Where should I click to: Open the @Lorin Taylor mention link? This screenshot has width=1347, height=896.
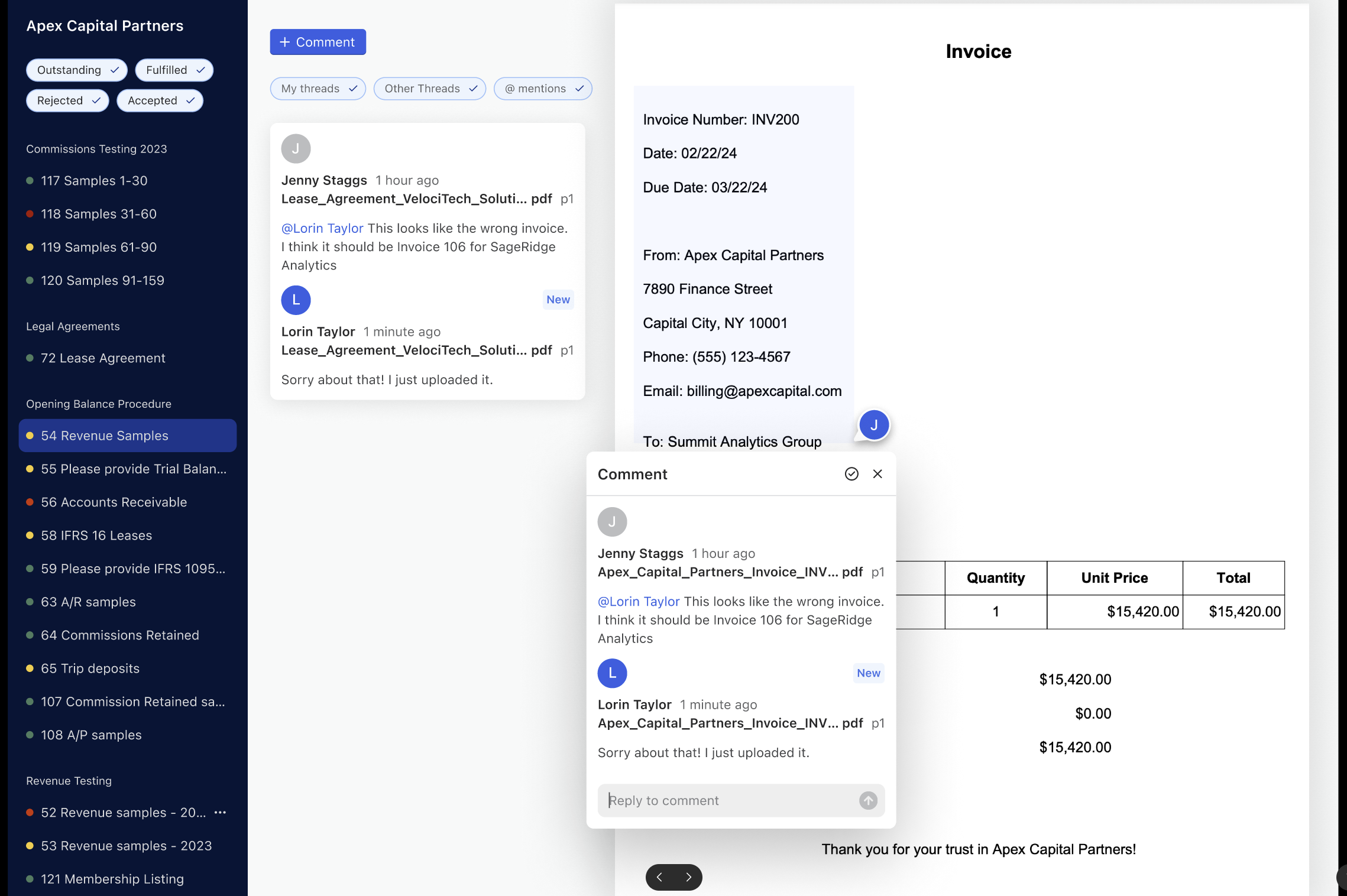pos(322,228)
